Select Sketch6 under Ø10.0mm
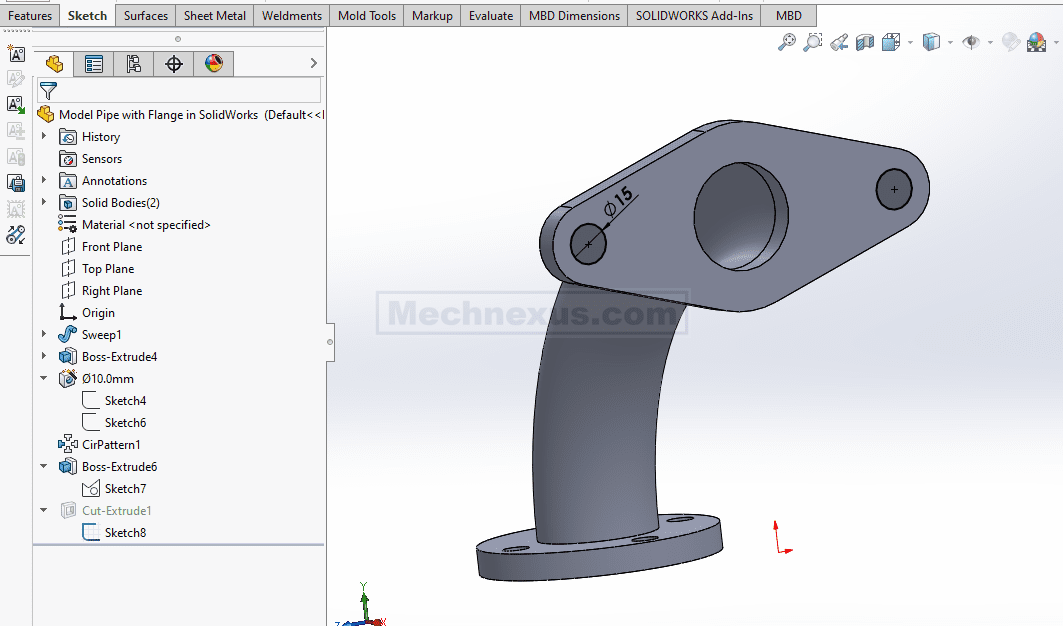Viewport: 1063px width, 626px height. coord(125,423)
